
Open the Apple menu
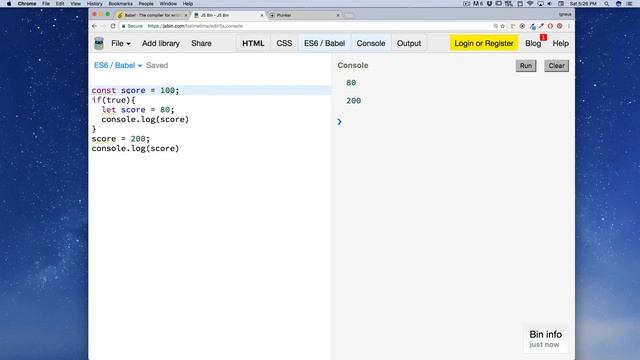click(9, 4)
